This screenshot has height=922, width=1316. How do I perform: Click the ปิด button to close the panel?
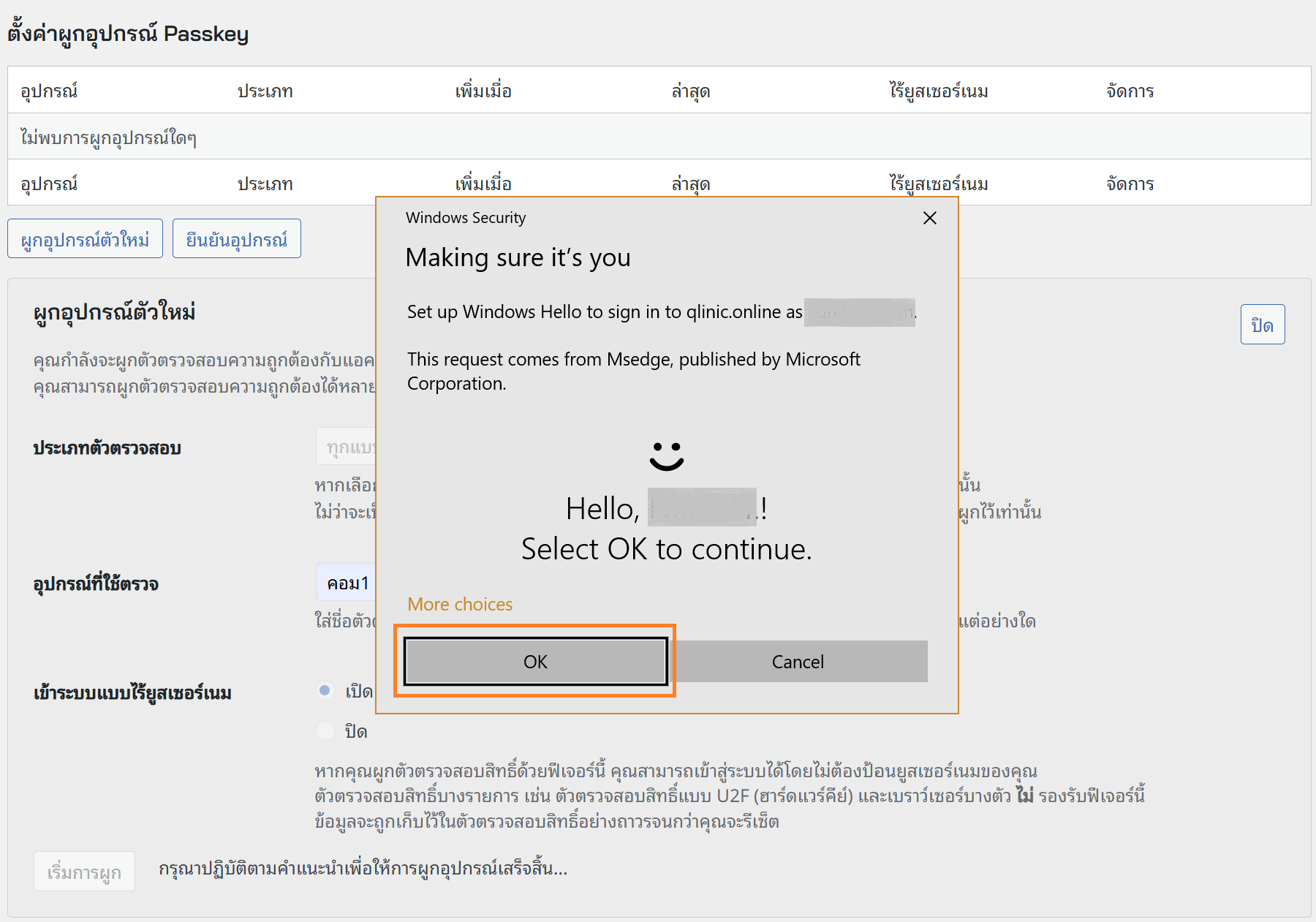point(1262,325)
